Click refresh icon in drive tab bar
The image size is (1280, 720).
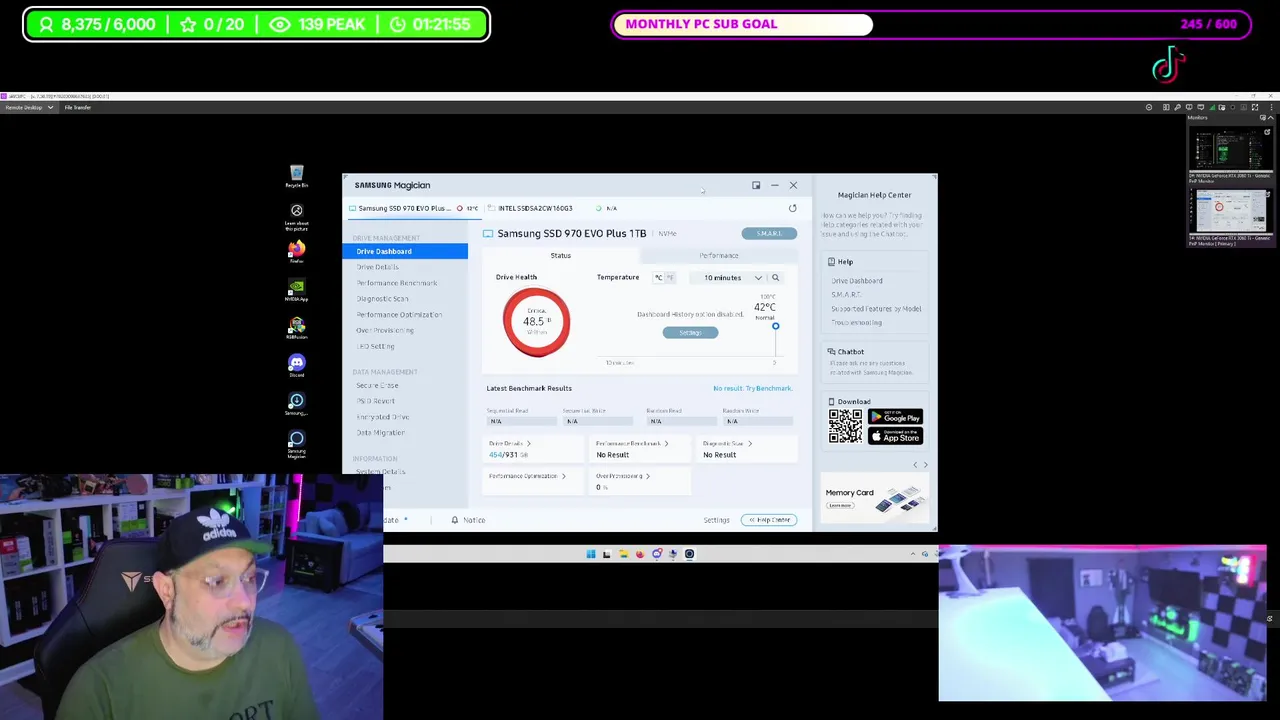[792, 208]
